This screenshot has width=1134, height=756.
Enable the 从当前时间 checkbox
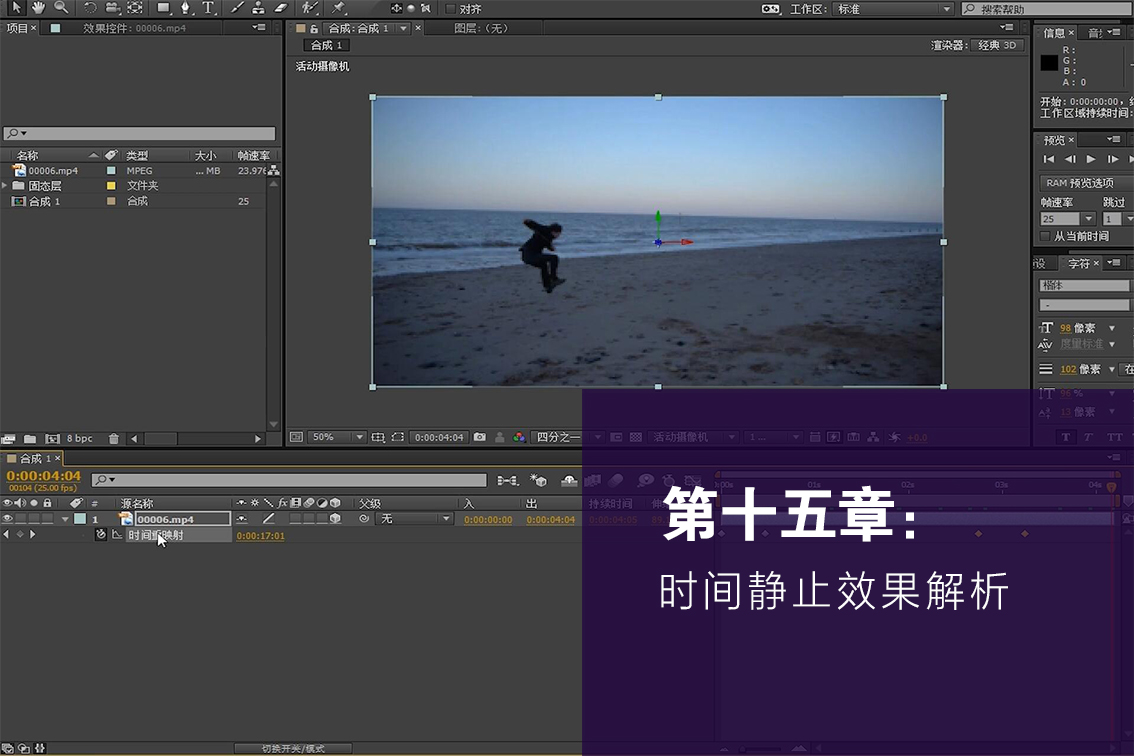pos(1044,236)
